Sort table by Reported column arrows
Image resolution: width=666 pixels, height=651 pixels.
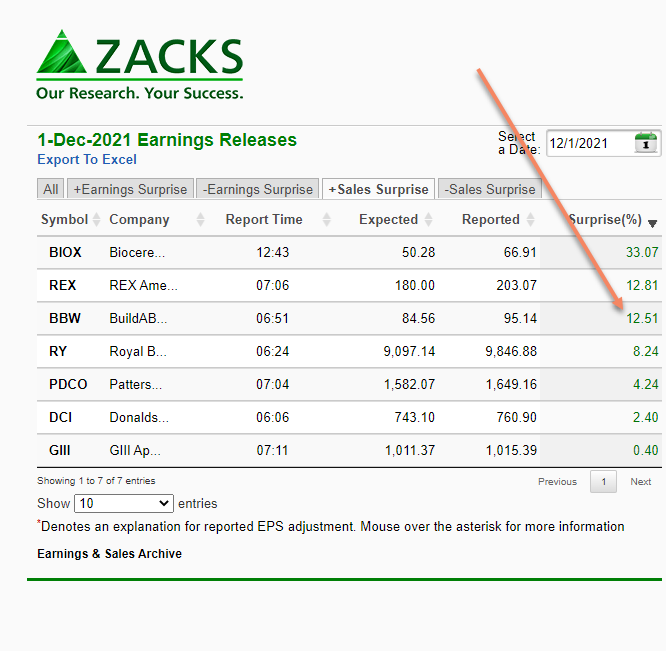531,220
